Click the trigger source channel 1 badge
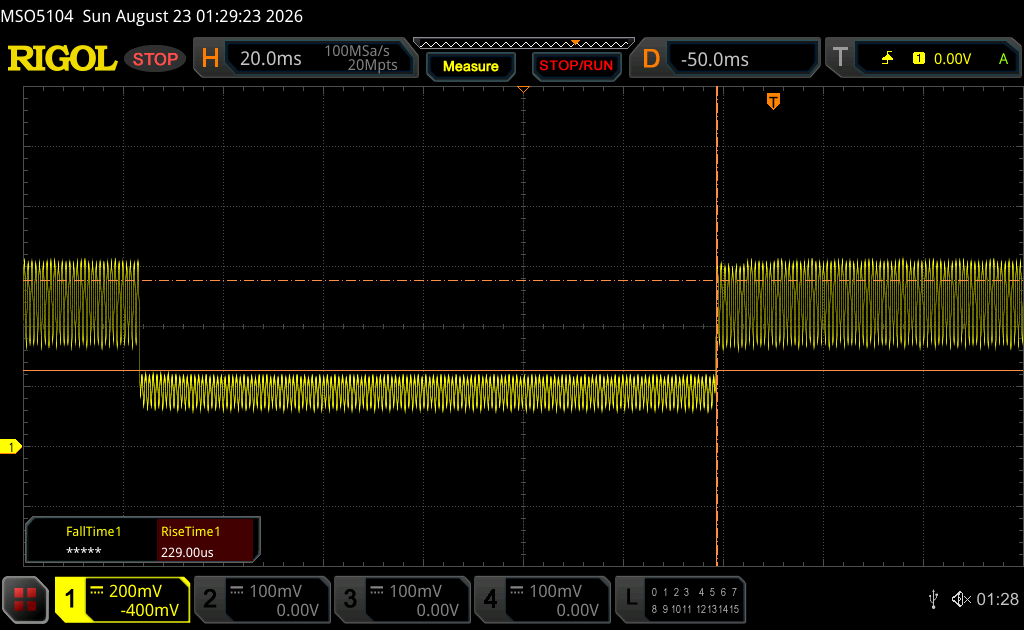Viewport: 1024px width, 630px height. click(919, 59)
